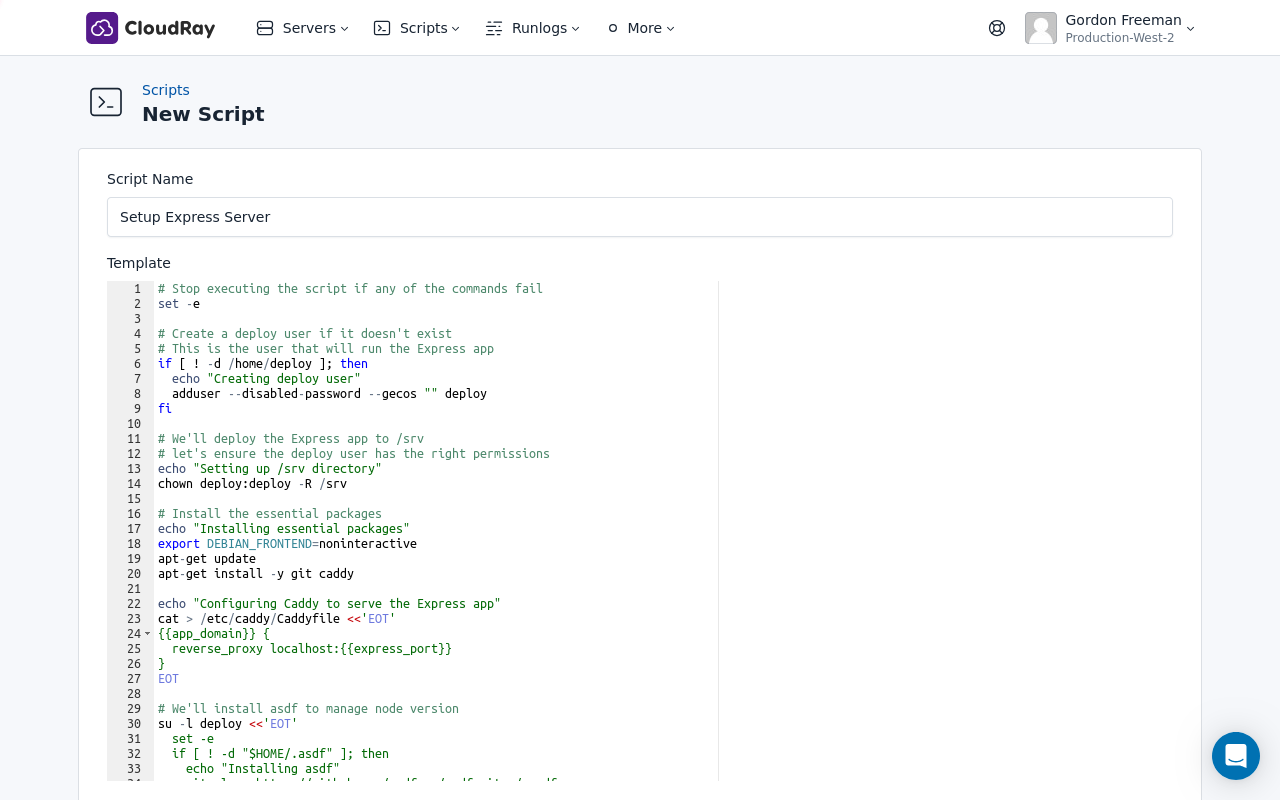Click the CloudRay logo icon
The width and height of the screenshot is (1280, 800).
click(x=102, y=28)
